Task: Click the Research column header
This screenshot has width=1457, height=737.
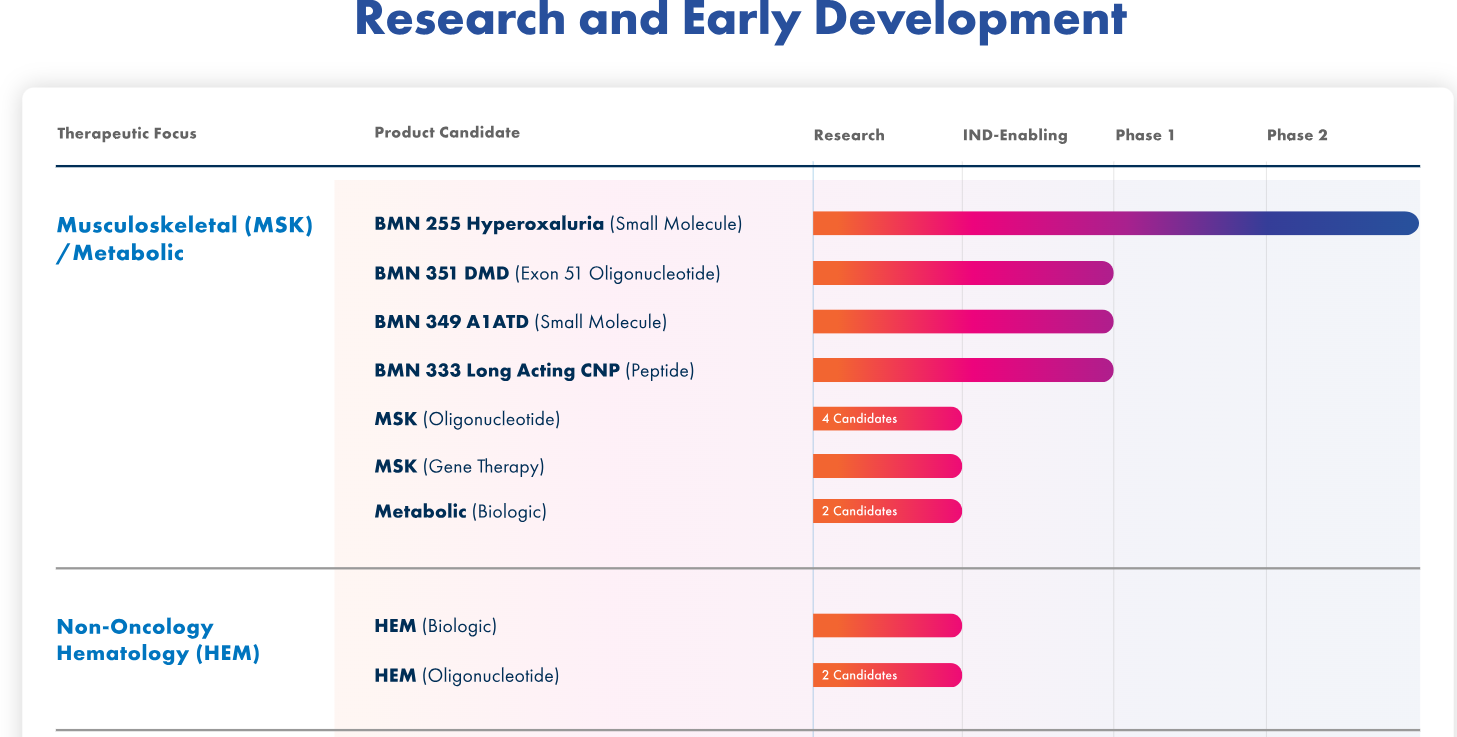Action: point(849,135)
